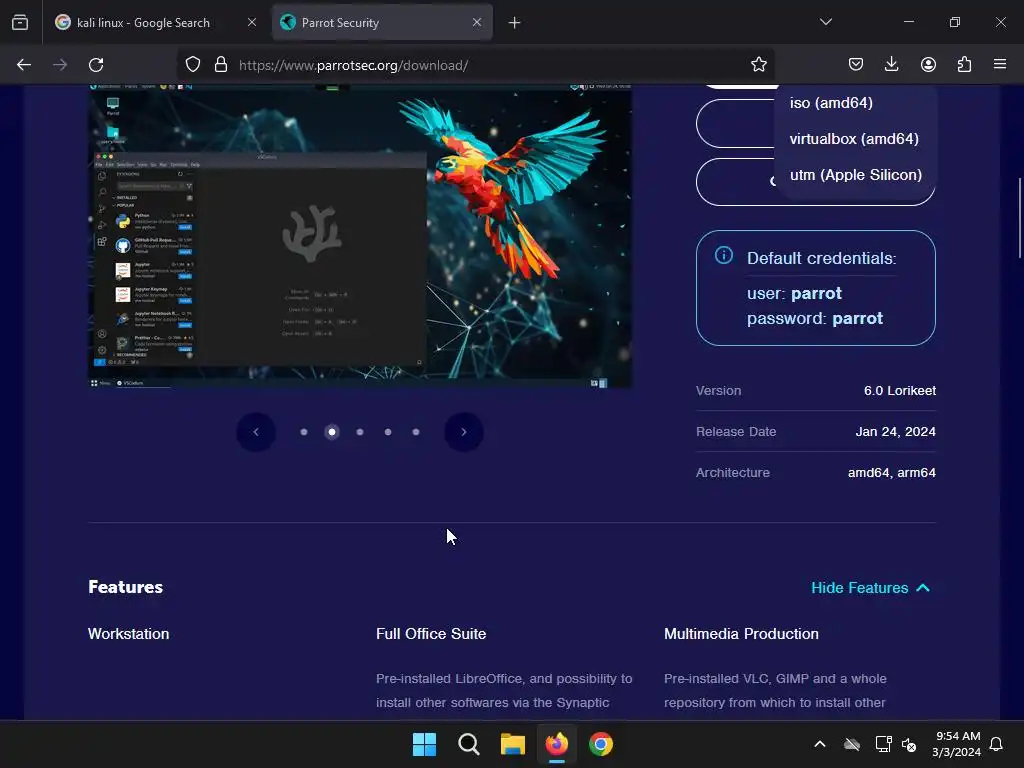Show hidden system tray icons
1024x768 pixels.
click(820, 744)
